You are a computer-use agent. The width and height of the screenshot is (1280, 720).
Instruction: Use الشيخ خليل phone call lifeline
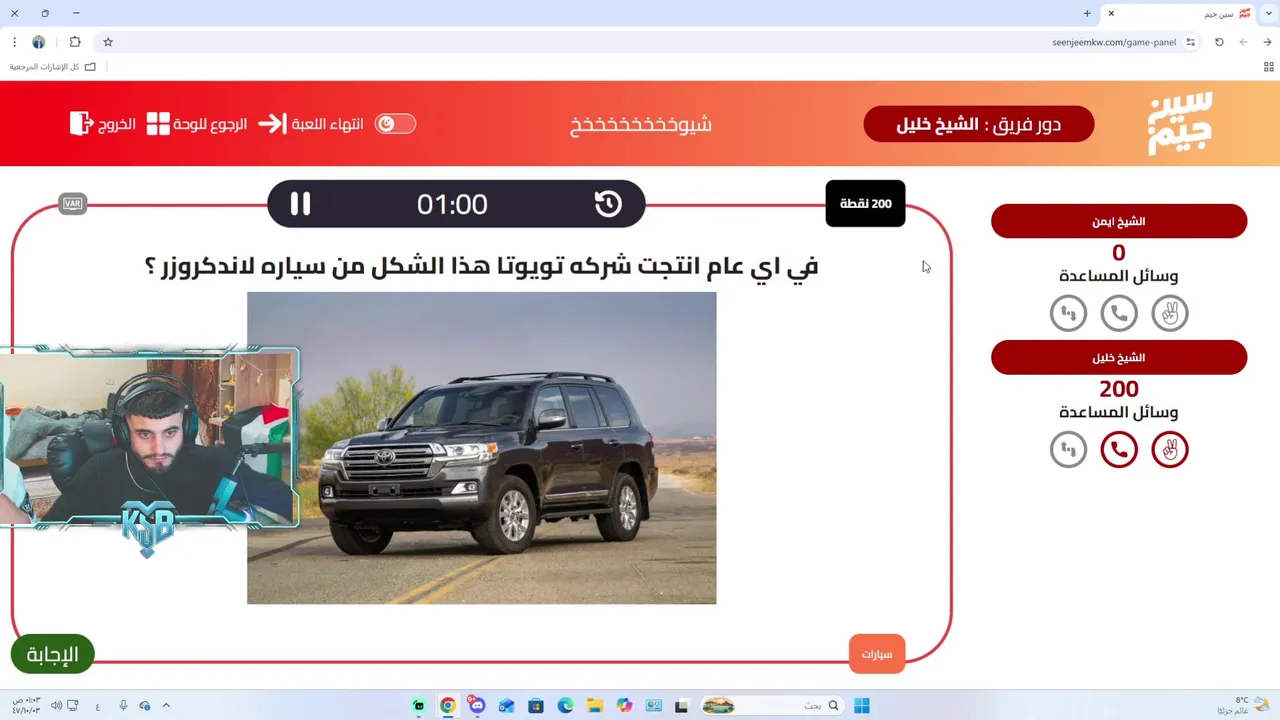click(x=1119, y=450)
